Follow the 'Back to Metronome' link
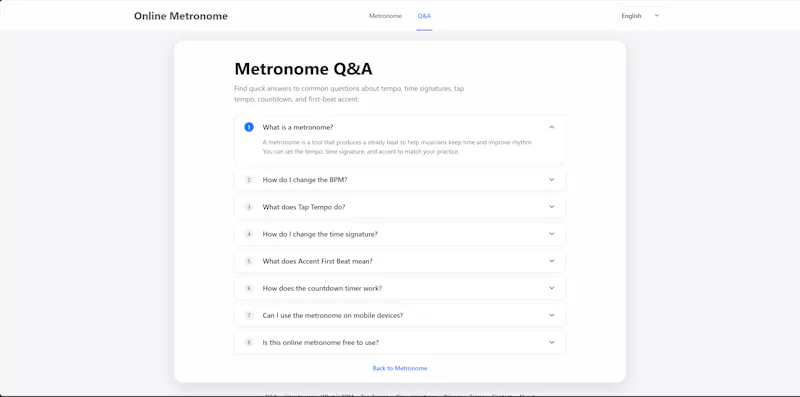The width and height of the screenshot is (800, 397). pos(400,368)
